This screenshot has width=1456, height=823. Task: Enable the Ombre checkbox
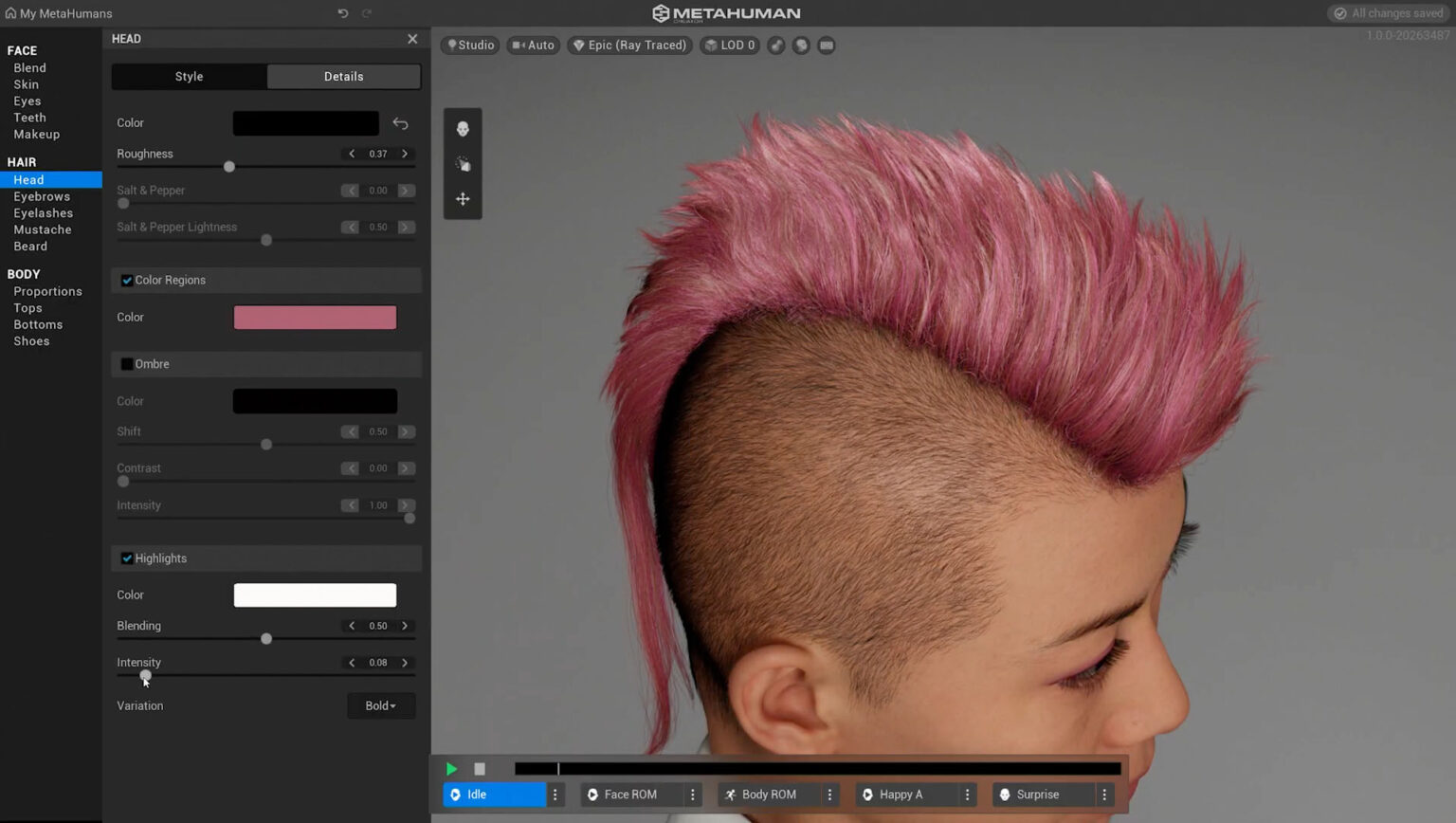coord(127,364)
